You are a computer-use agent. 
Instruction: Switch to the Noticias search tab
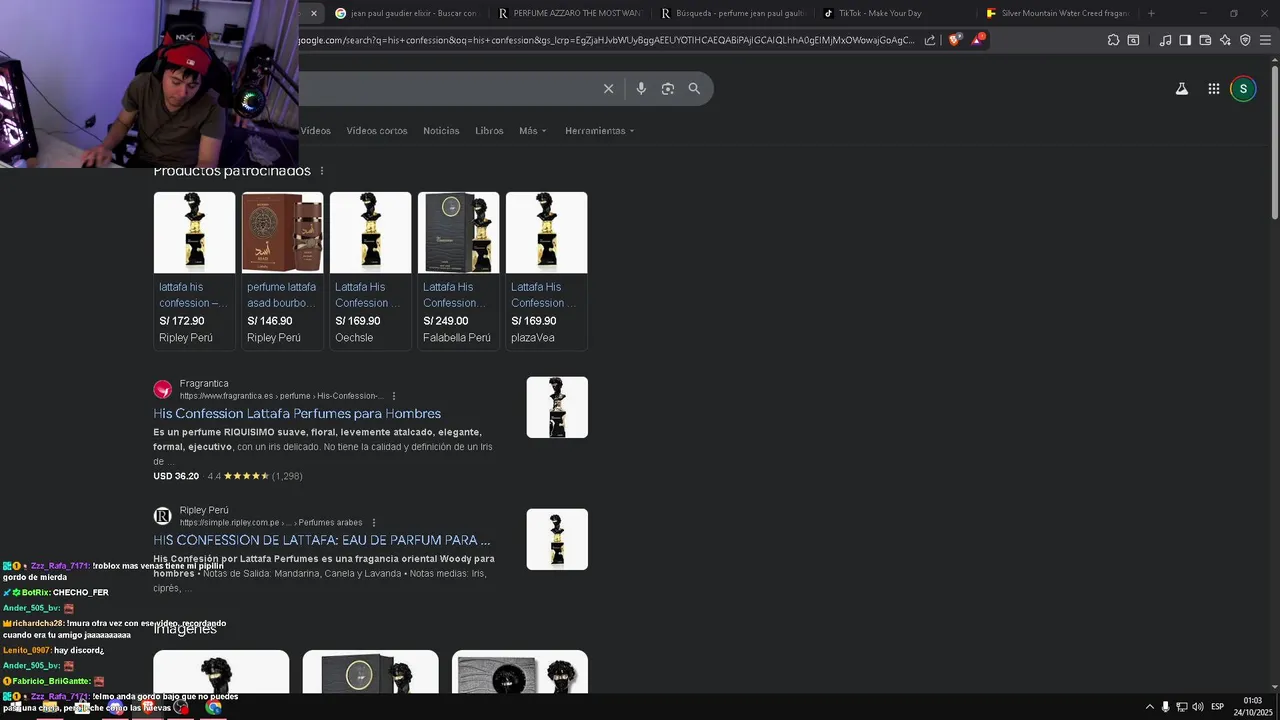[441, 131]
